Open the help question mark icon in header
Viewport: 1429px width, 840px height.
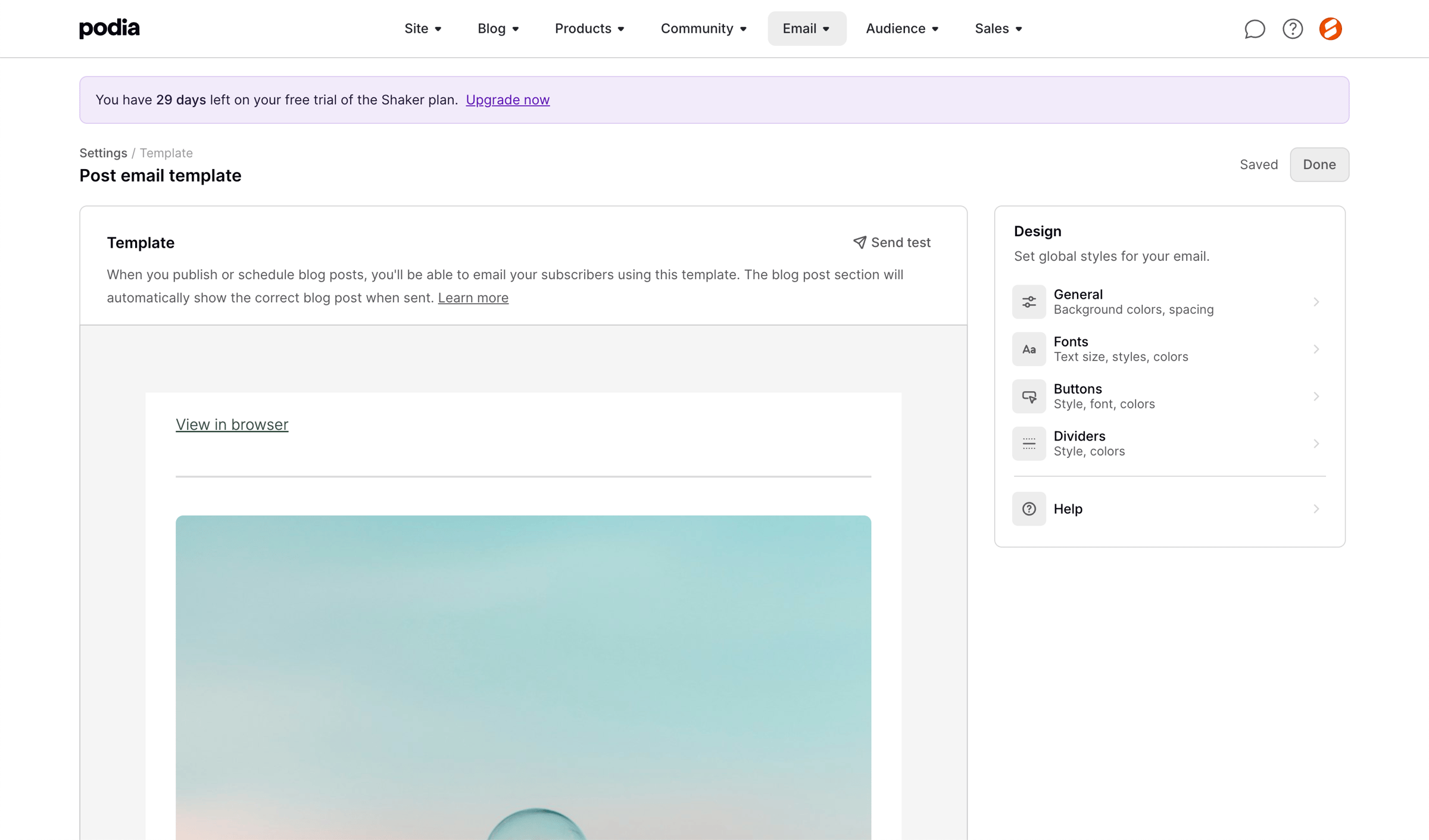pyautogui.click(x=1293, y=29)
